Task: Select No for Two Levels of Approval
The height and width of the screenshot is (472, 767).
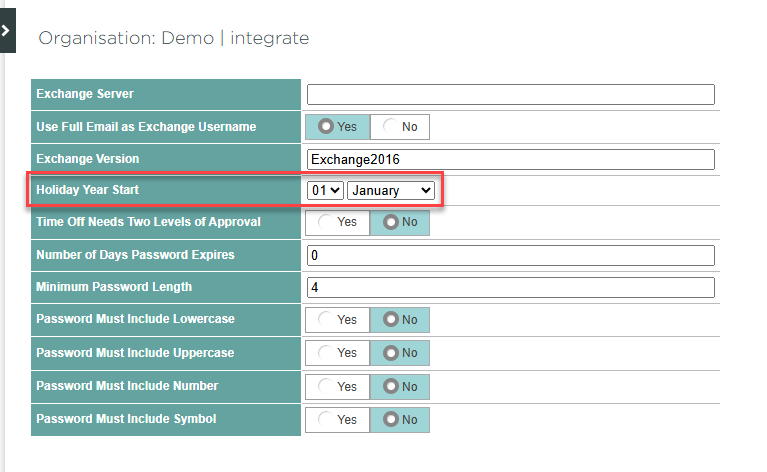Action: pos(400,222)
